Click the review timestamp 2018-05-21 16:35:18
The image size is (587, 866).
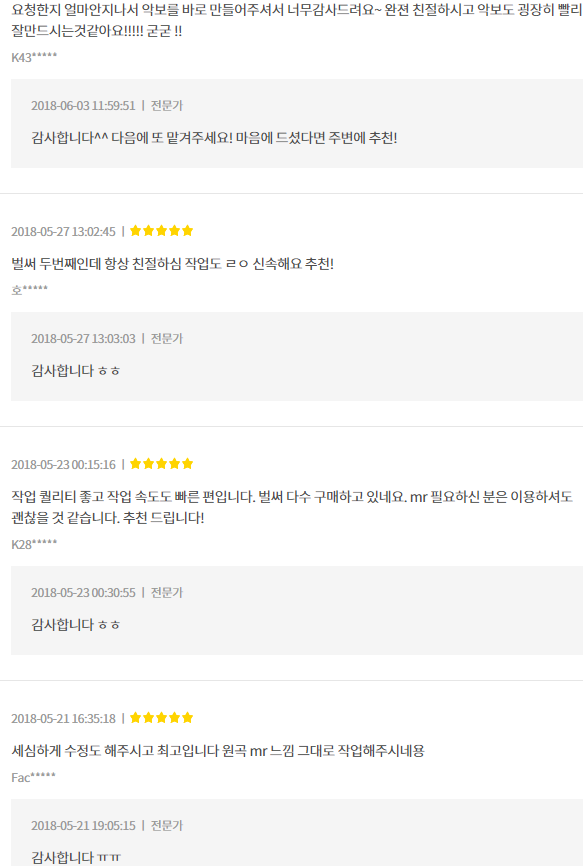tap(64, 719)
